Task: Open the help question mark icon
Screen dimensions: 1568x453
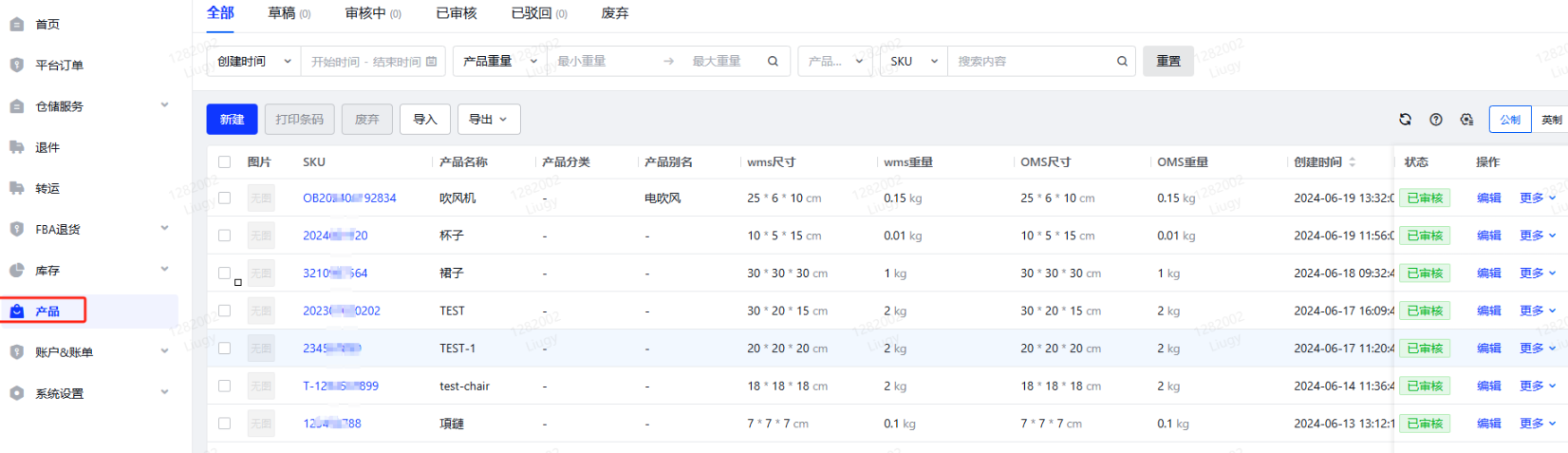Action: click(x=1436, y=120)
